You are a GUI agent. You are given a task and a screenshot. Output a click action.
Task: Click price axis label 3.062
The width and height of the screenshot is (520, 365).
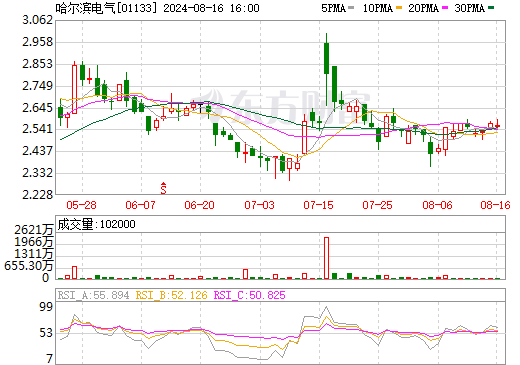coord(38,20)
